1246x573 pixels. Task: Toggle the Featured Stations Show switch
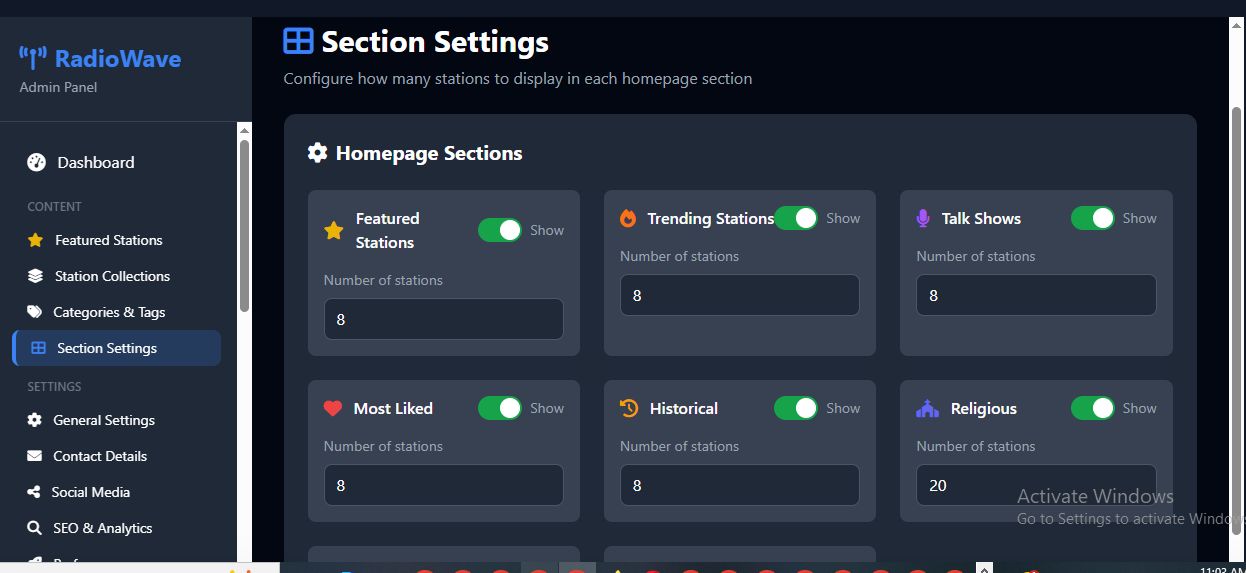pyautogui.click(x=500, y=230)
